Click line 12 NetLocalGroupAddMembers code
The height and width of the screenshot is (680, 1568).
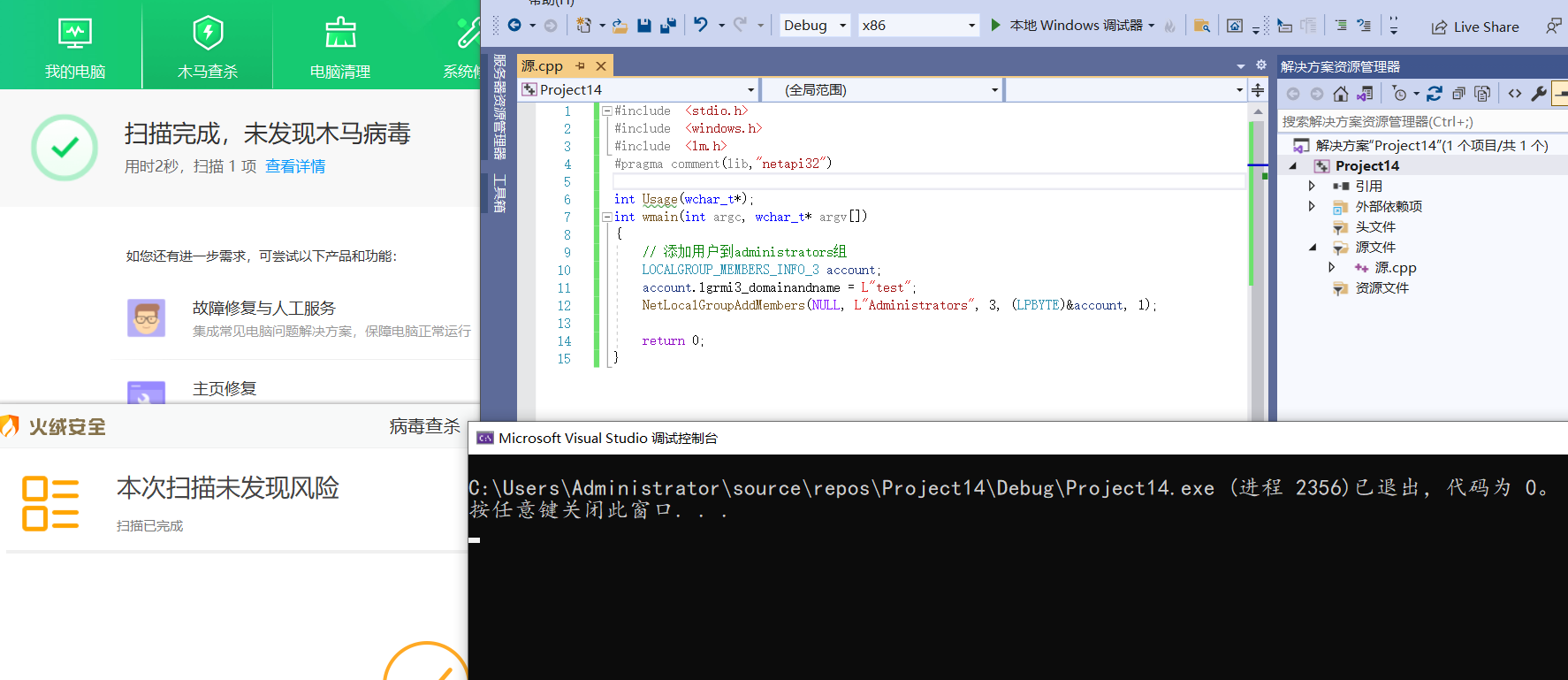click(x=899, y=305)
